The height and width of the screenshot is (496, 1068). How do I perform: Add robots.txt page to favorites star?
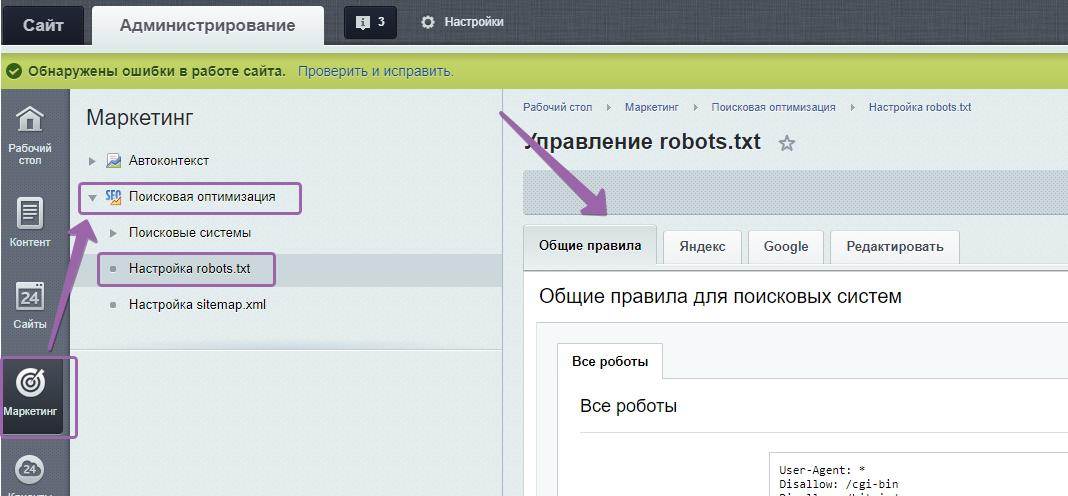click(787, 143)
